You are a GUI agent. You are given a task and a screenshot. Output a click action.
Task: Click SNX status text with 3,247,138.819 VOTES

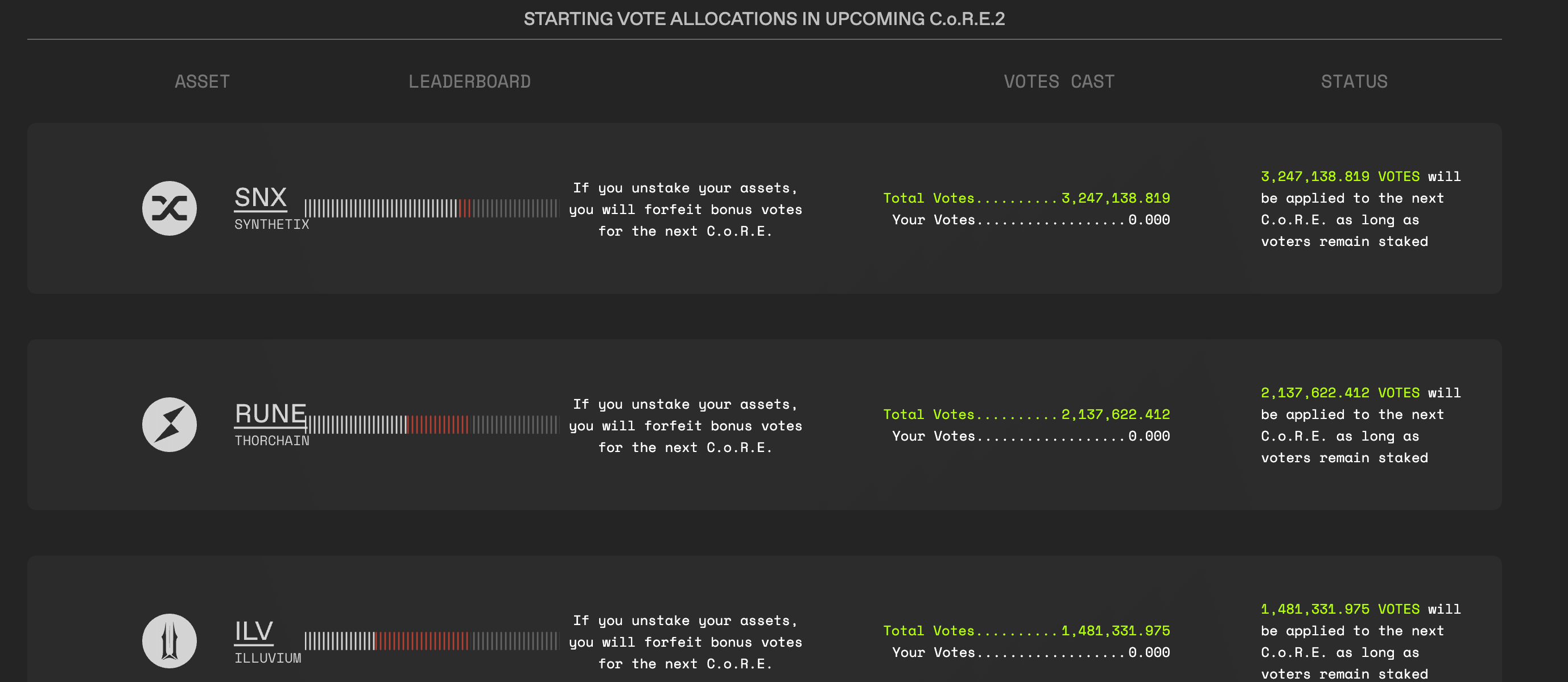(x=1360, y=209)
